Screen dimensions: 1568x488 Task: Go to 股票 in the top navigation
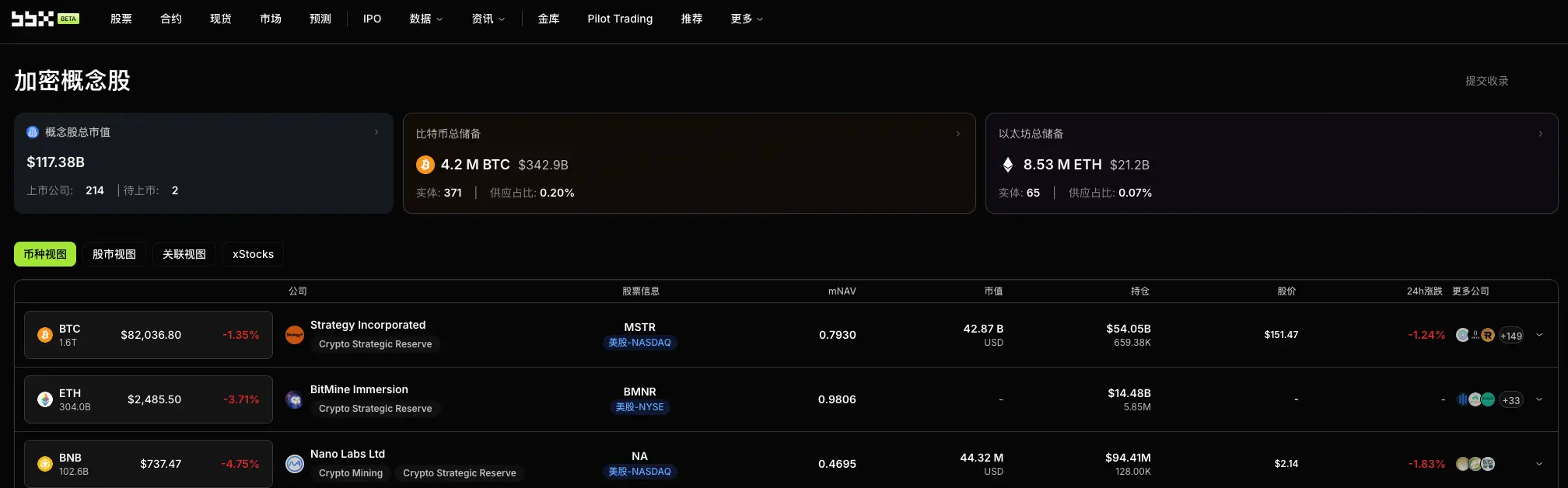[121, 19]
